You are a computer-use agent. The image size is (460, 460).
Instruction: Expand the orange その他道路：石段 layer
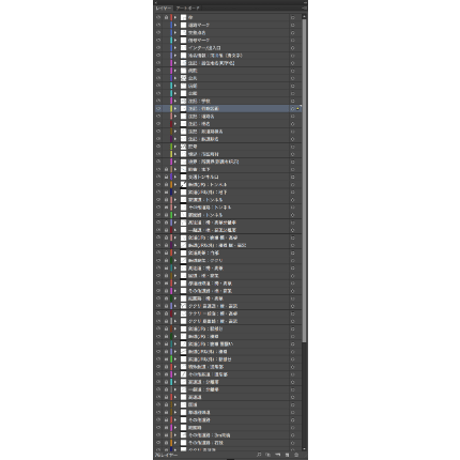coord(176,443)
